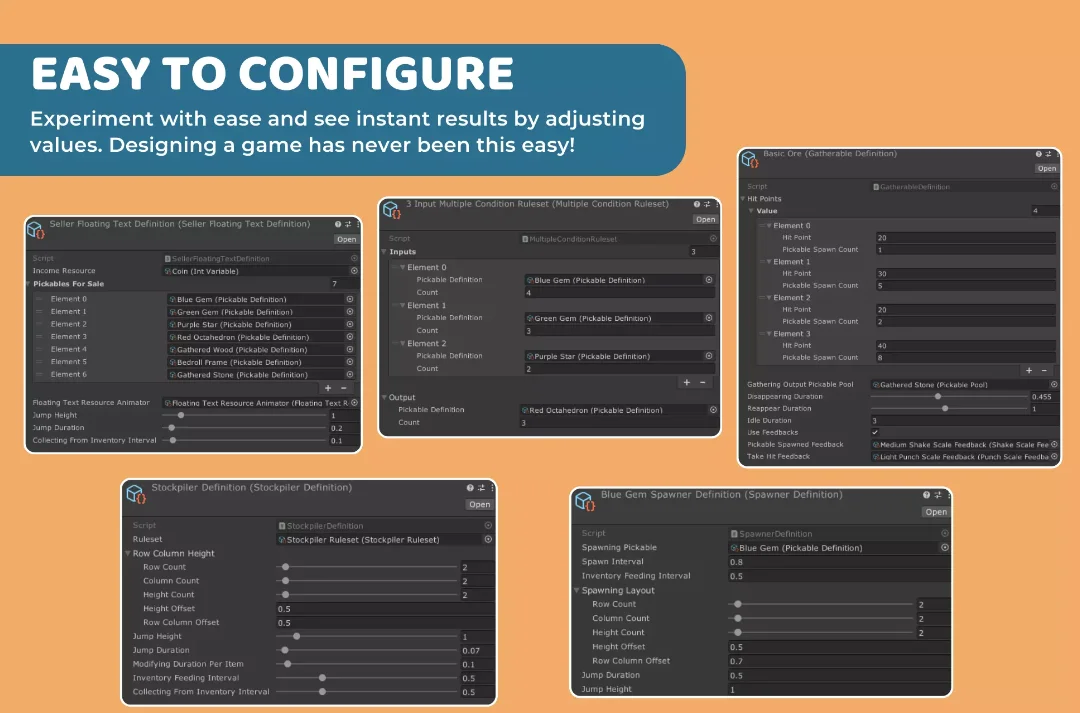Click Spawner Row Column Offset field 0.7
1080x713 pixels.
click(x=839, y=661)
